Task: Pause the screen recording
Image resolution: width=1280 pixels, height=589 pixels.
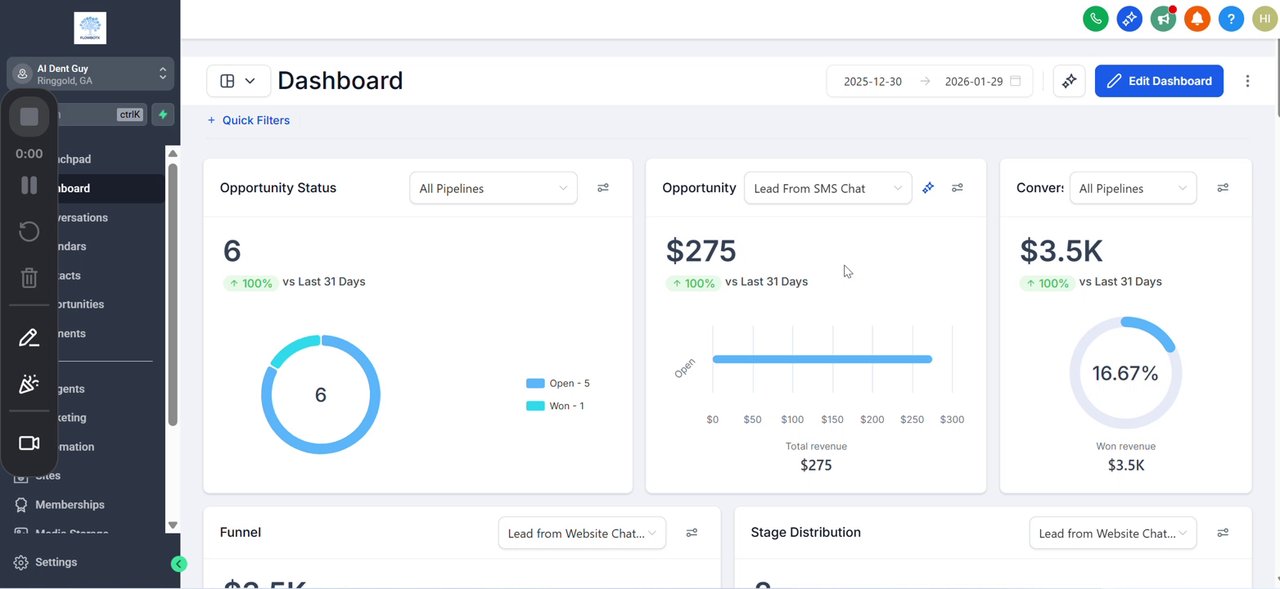Action: 29,185
